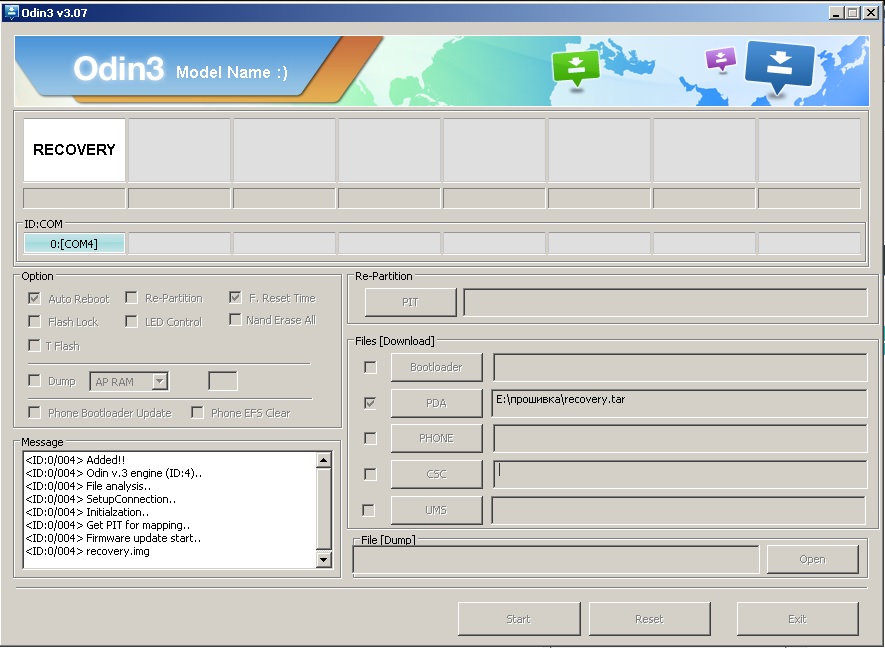Click the Open button in File Dump
This screenshot has width=885, height=648.
pyautogui.click(x=812, y=559)
